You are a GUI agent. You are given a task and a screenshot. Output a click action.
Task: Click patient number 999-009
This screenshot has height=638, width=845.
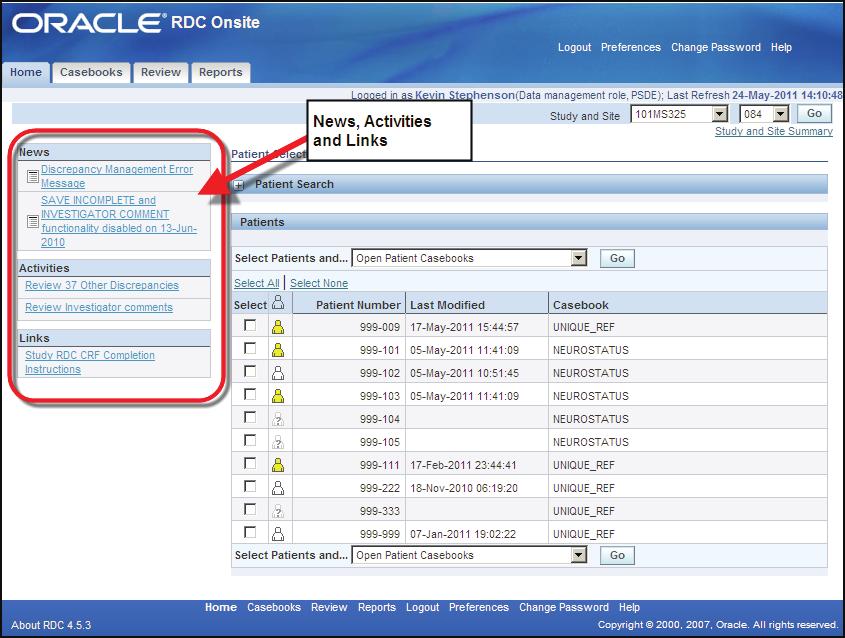[x=380, y=327]
